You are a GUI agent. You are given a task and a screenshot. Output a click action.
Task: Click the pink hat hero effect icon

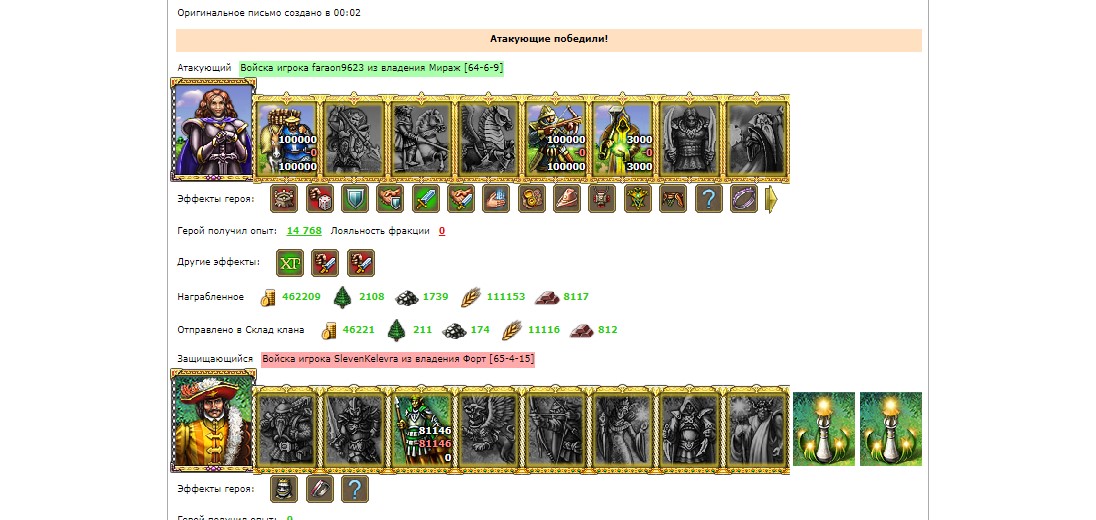pos(567,199)
